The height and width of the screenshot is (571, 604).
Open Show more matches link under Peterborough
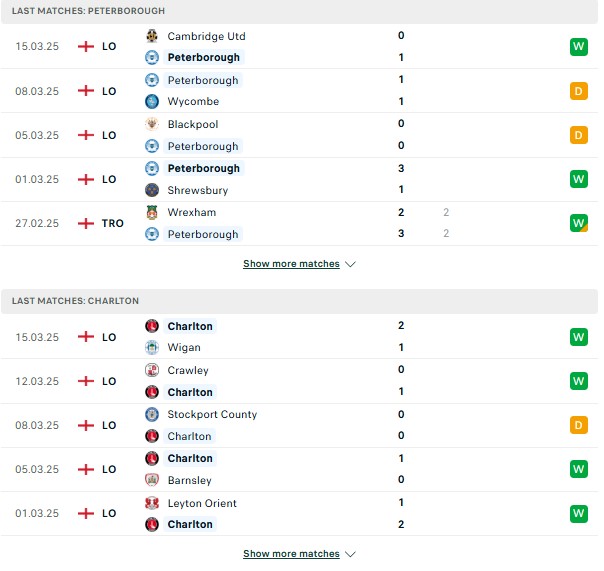pos(291,264)
